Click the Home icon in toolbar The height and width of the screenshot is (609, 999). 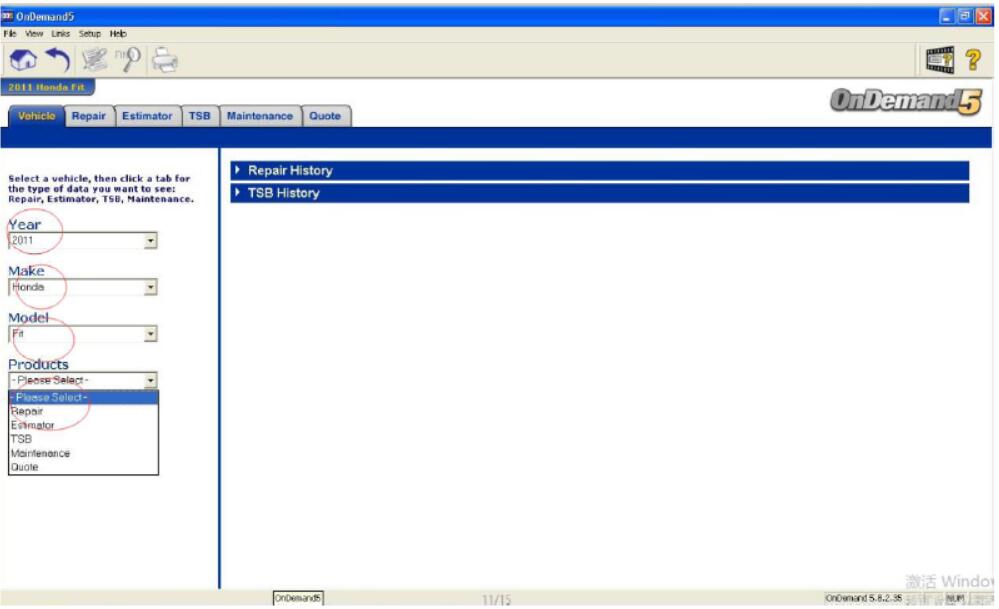point(23,61)
